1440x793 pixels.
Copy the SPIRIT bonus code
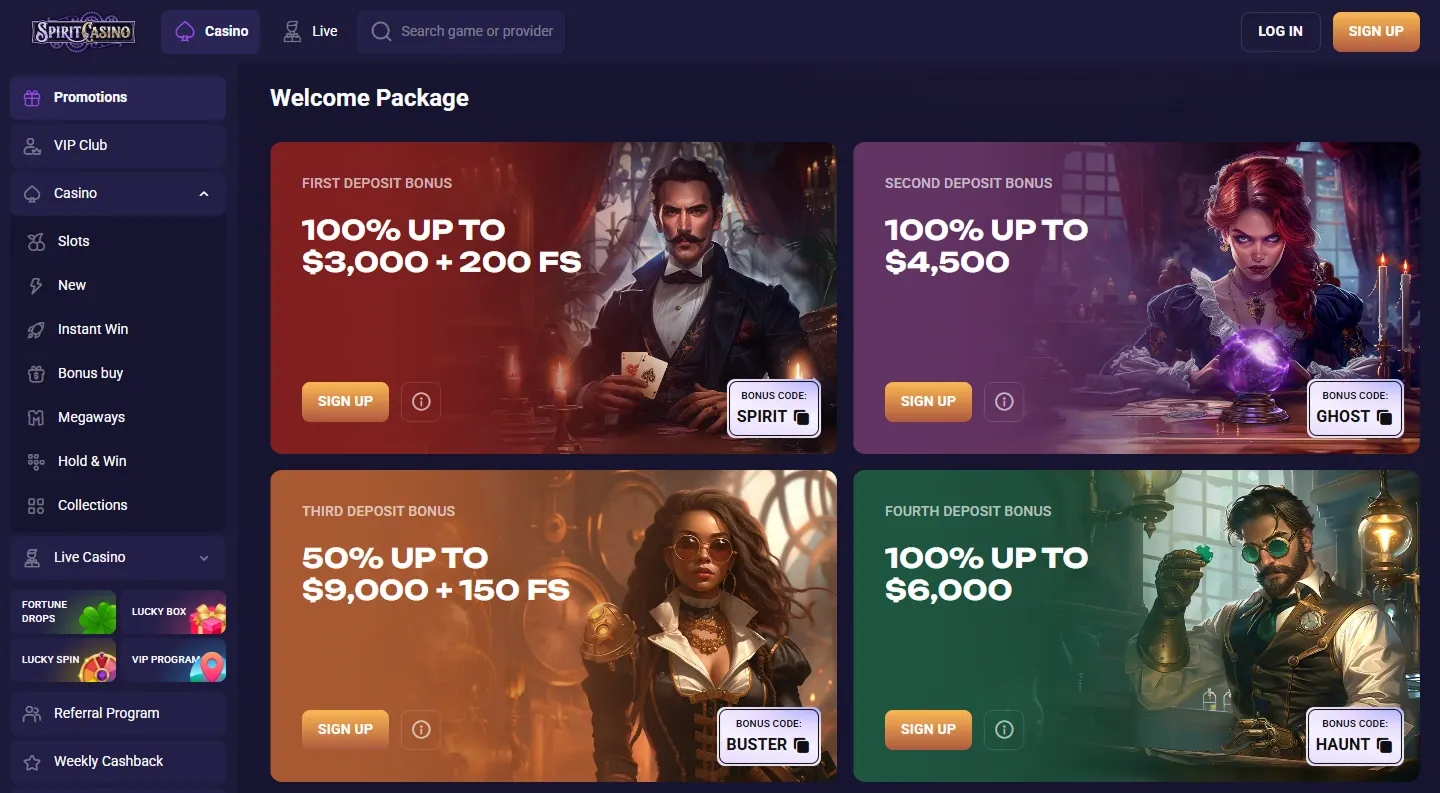801,418
